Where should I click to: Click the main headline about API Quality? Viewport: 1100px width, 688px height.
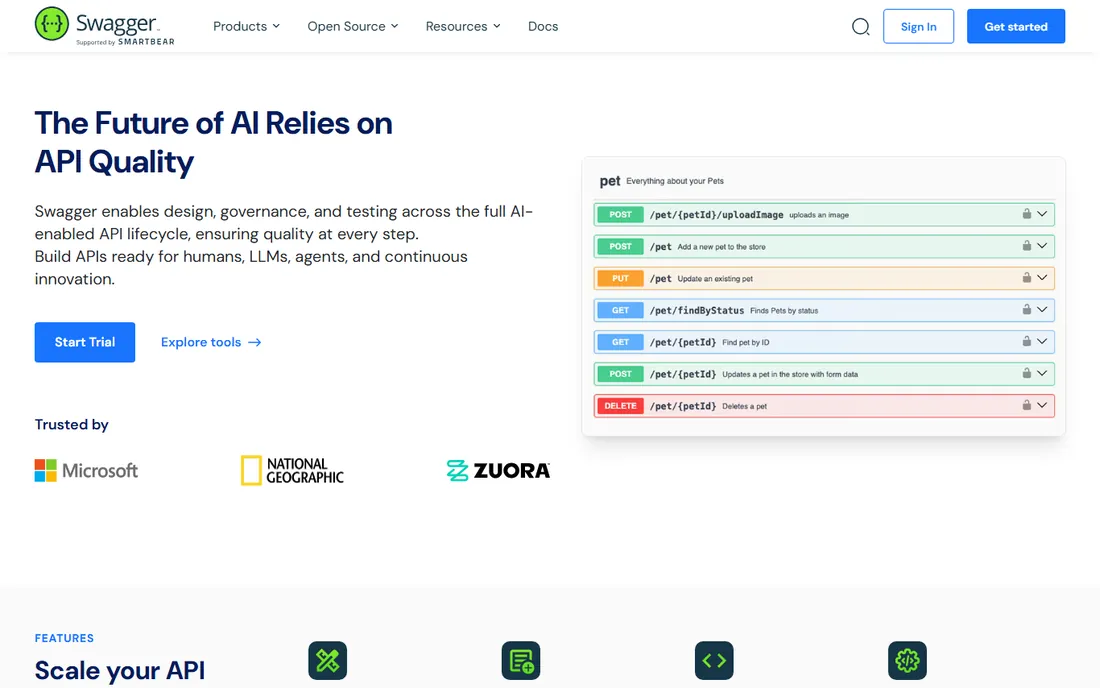[213, 142]
